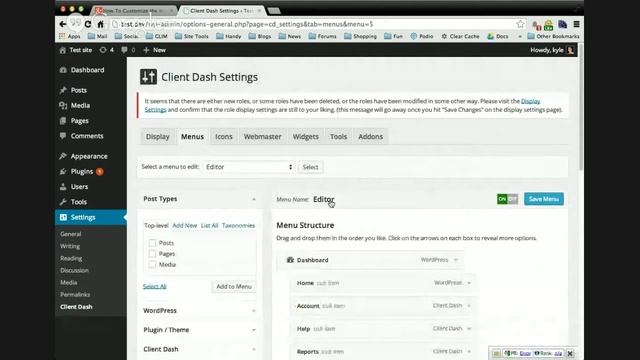
Task: Edit the Menu Name field Editor
Action: click(x=324, y=199)
